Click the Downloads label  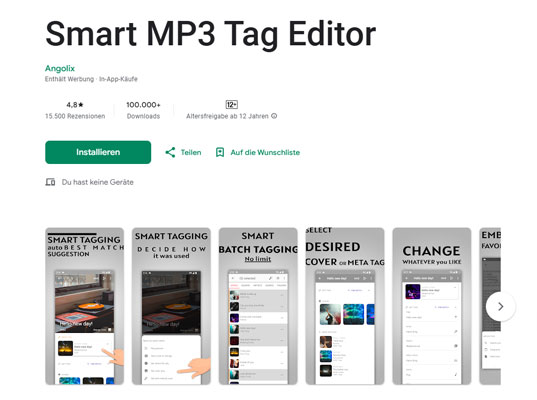(143, 116)
